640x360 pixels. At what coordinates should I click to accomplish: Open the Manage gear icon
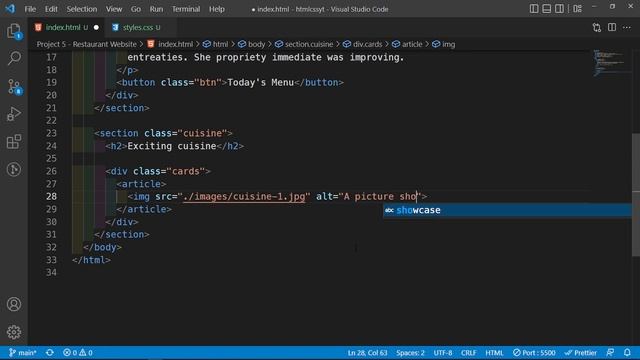tap(14, 332)
